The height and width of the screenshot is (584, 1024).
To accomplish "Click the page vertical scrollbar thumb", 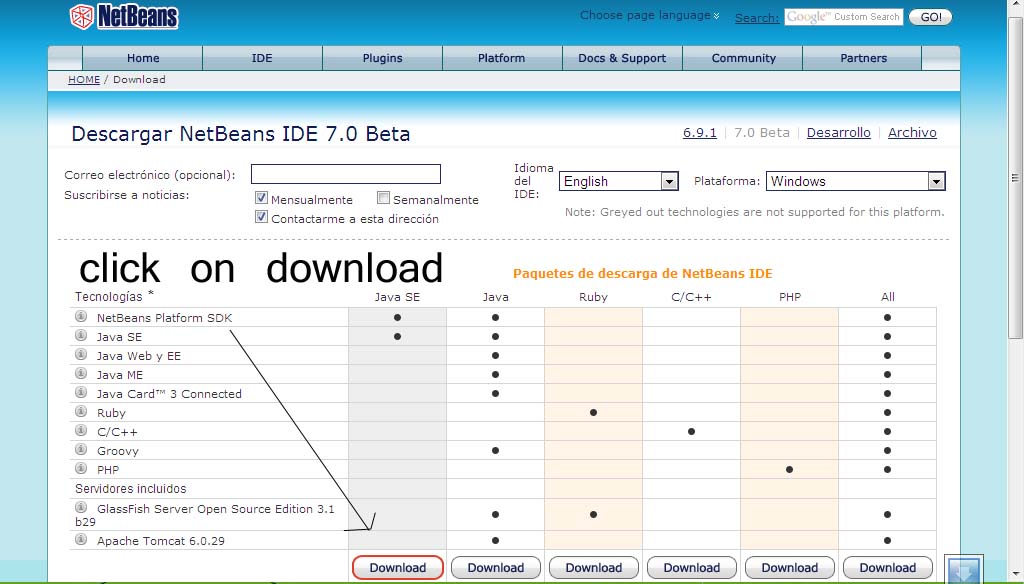I will coord(1015,176).
